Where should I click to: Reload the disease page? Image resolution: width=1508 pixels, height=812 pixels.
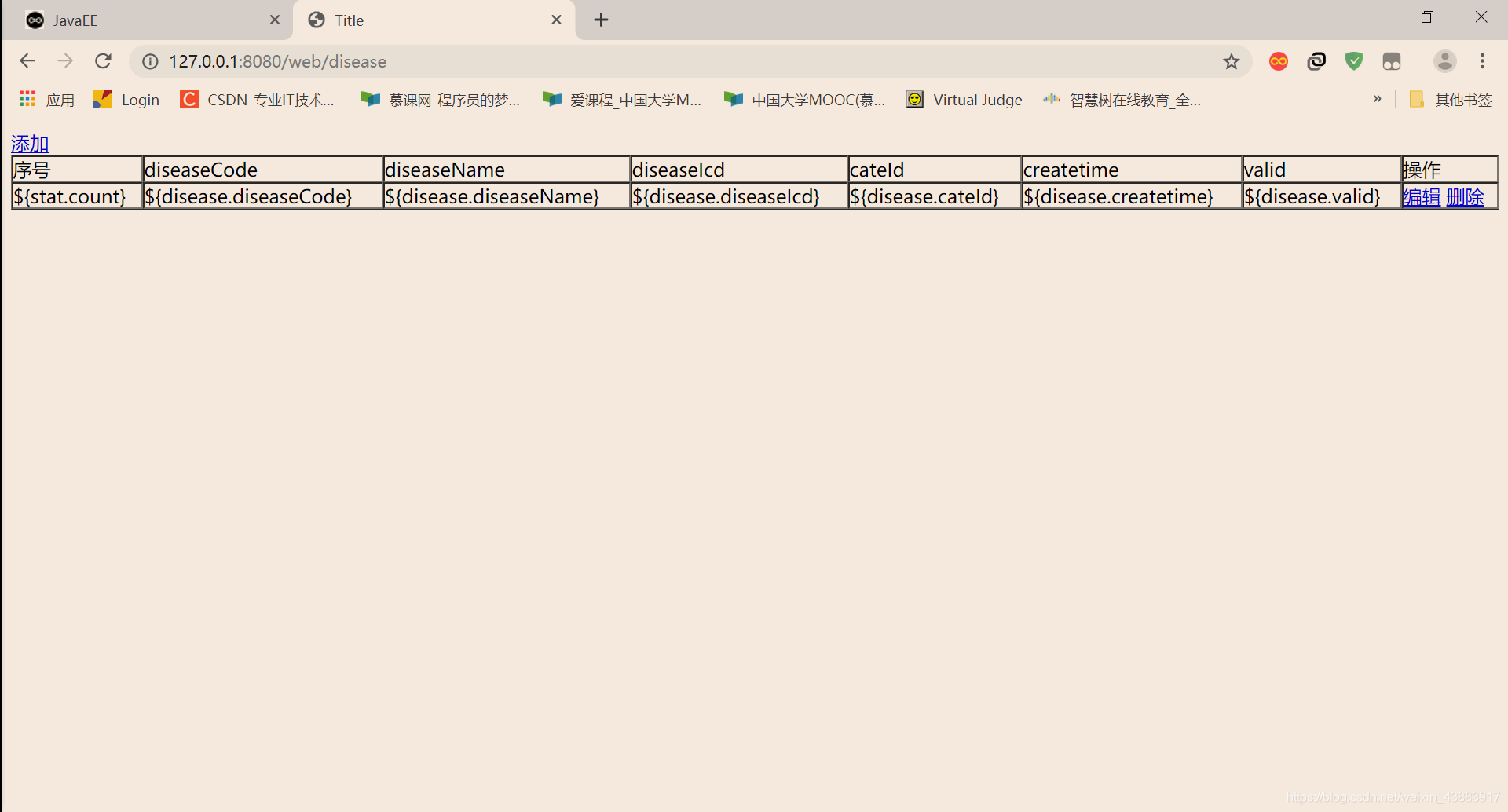coord(103,61)
